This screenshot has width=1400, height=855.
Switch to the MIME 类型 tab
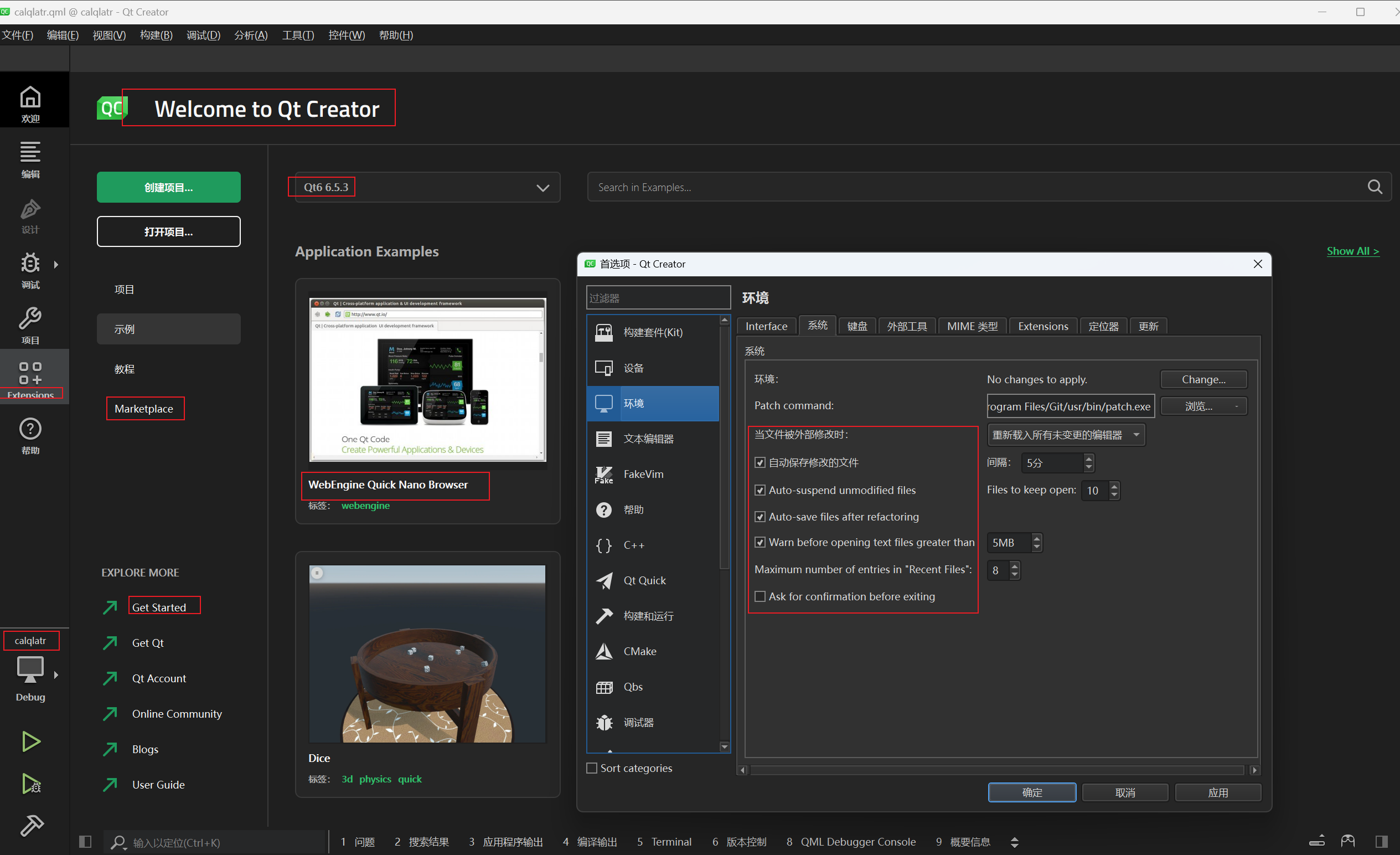tap(972, 326)
